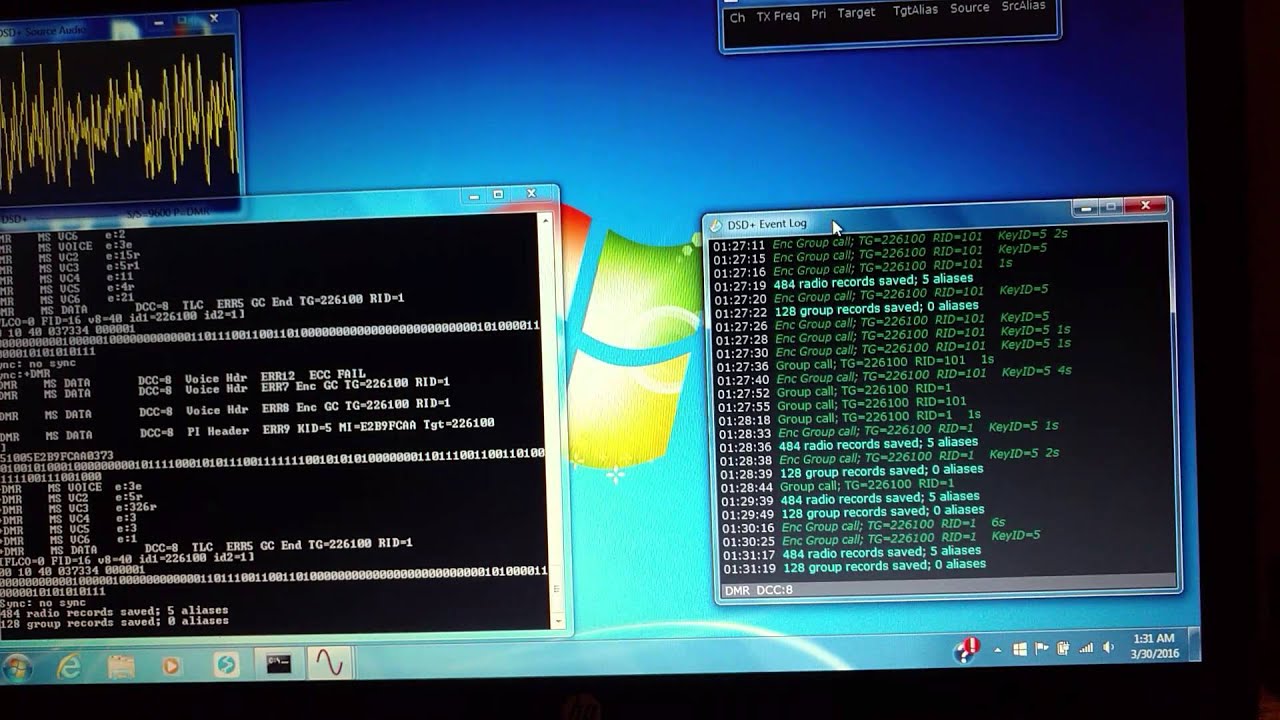Viewport: 1280px width, 720px height.
Task: Click the Source column header
Action: pos(970,8)
